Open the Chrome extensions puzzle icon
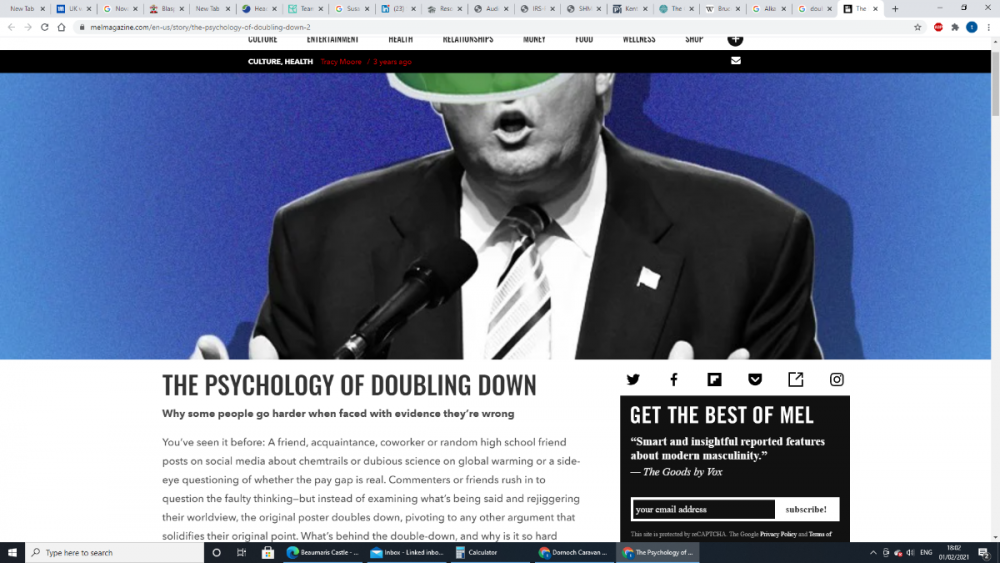Viewport: 1000px width, 563px height. click(955, 27)
